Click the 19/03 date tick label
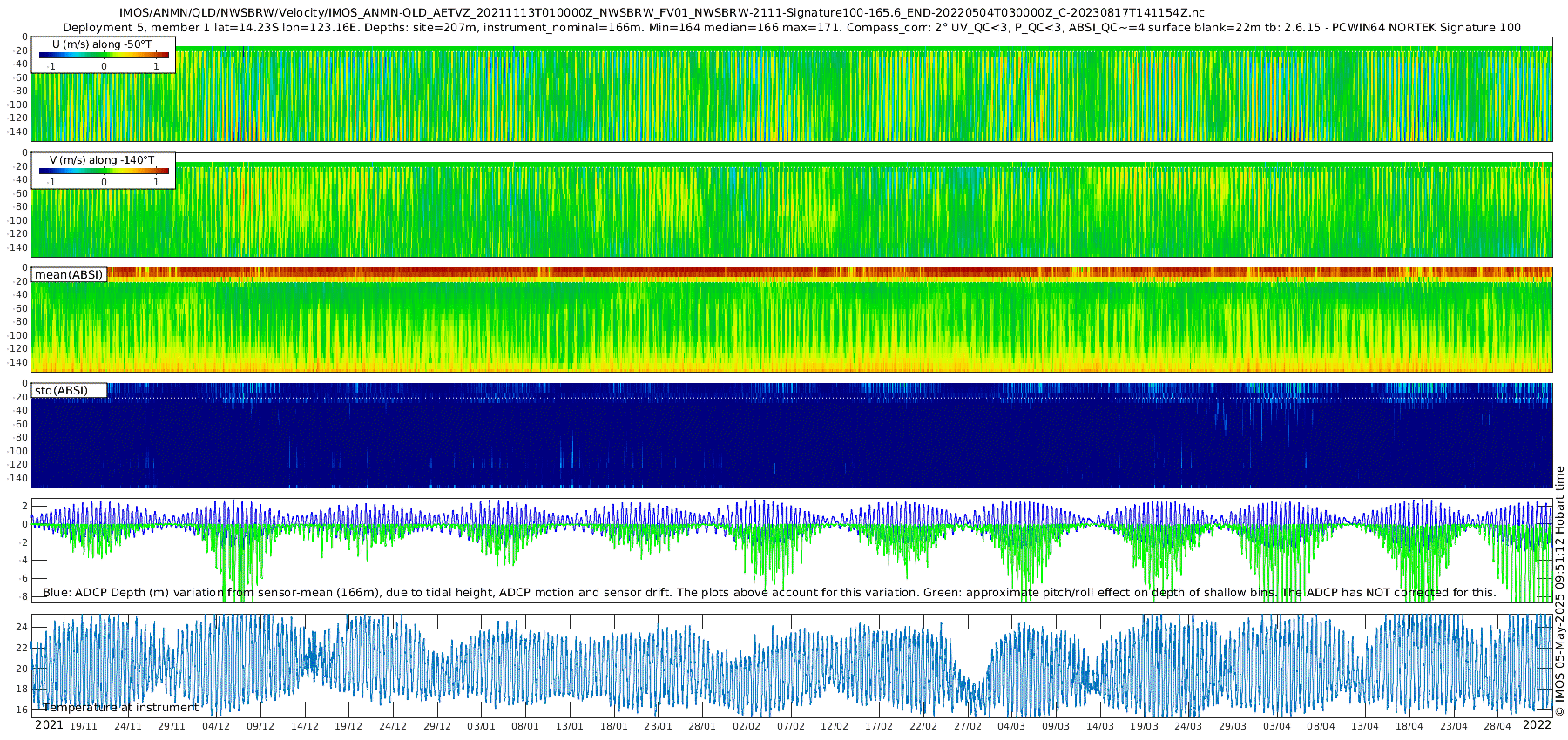 pos(1145,726)
